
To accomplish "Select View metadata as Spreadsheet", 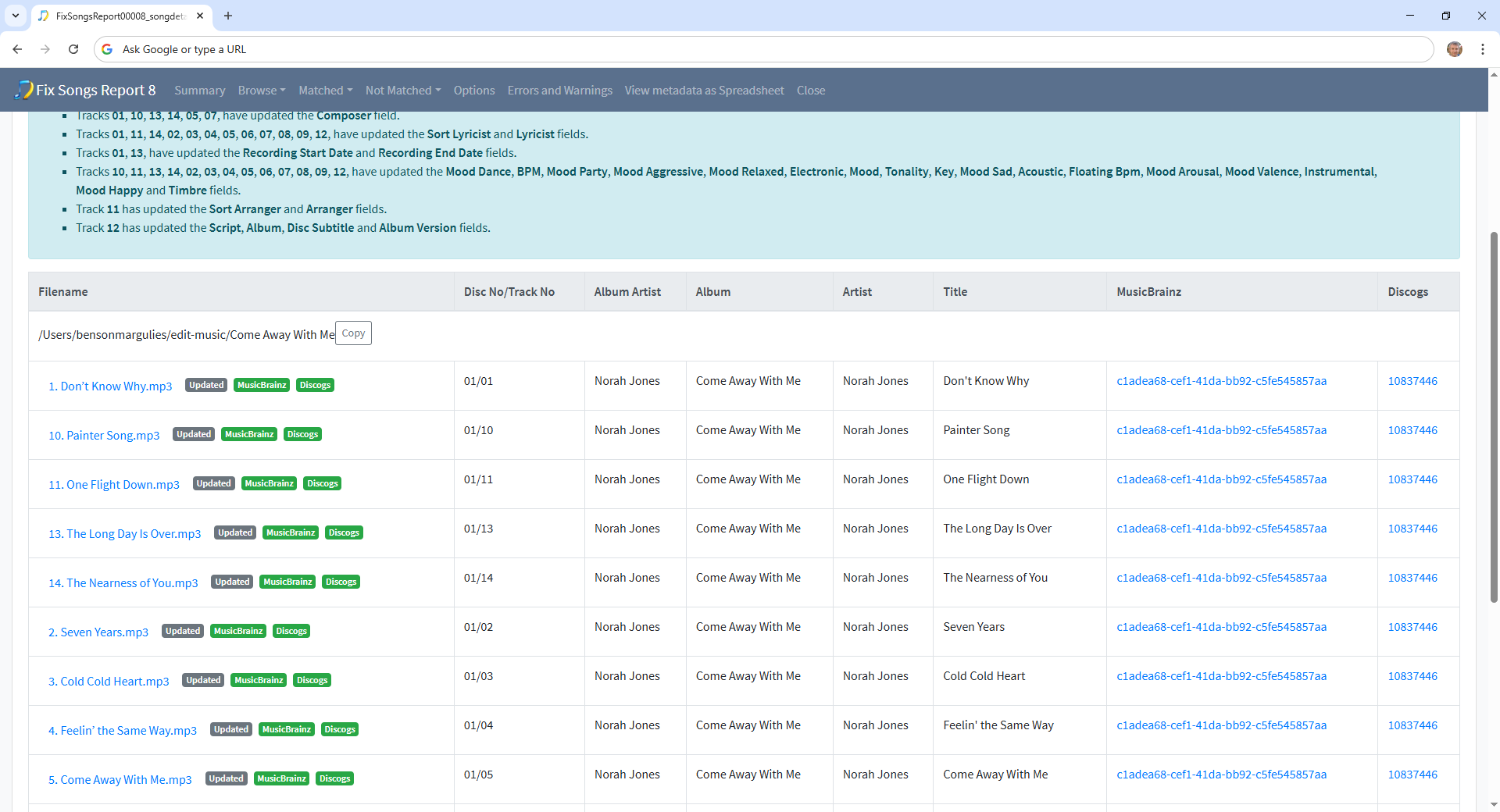I will [x=704, y=91].
